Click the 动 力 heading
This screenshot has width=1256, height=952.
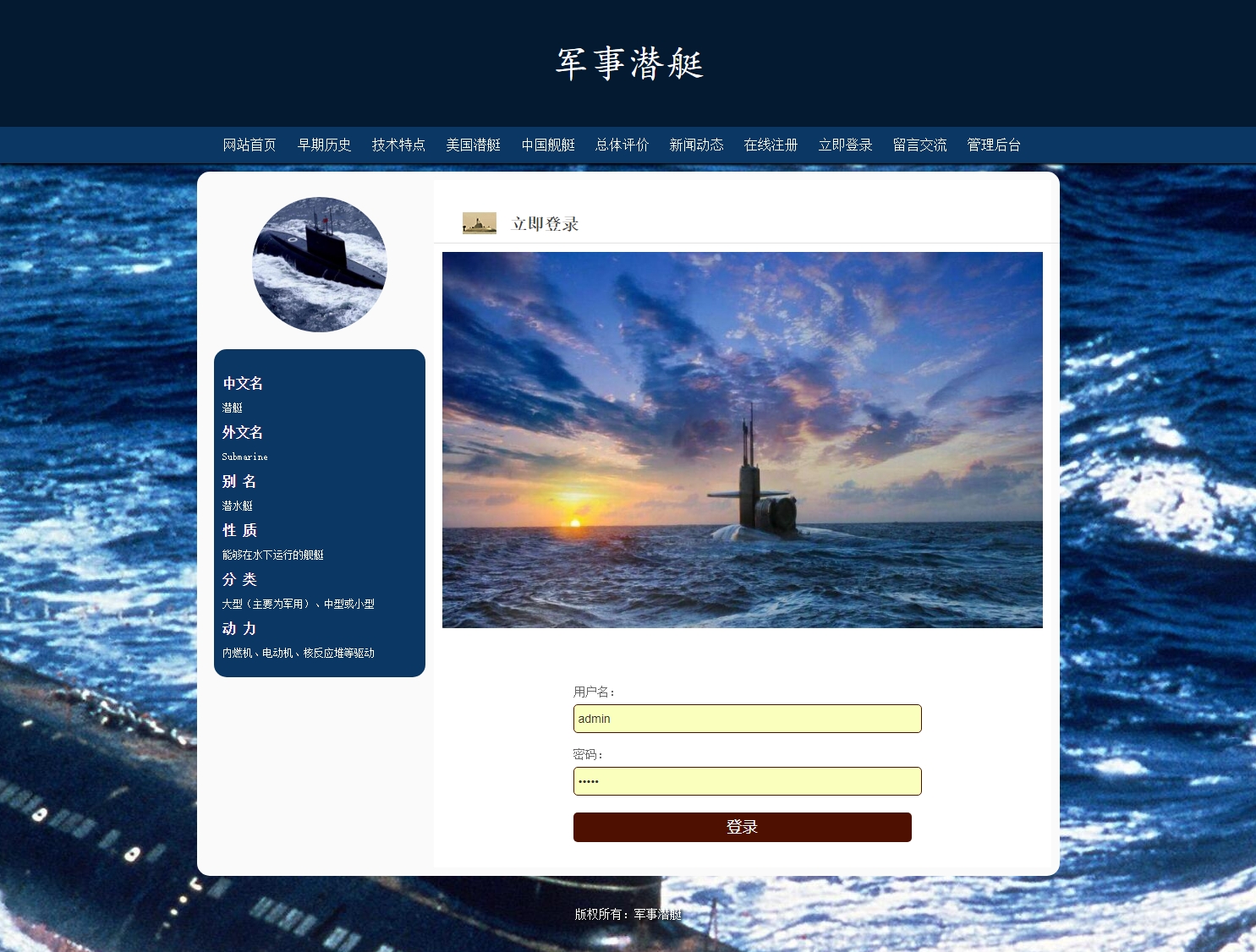[239, 628]
